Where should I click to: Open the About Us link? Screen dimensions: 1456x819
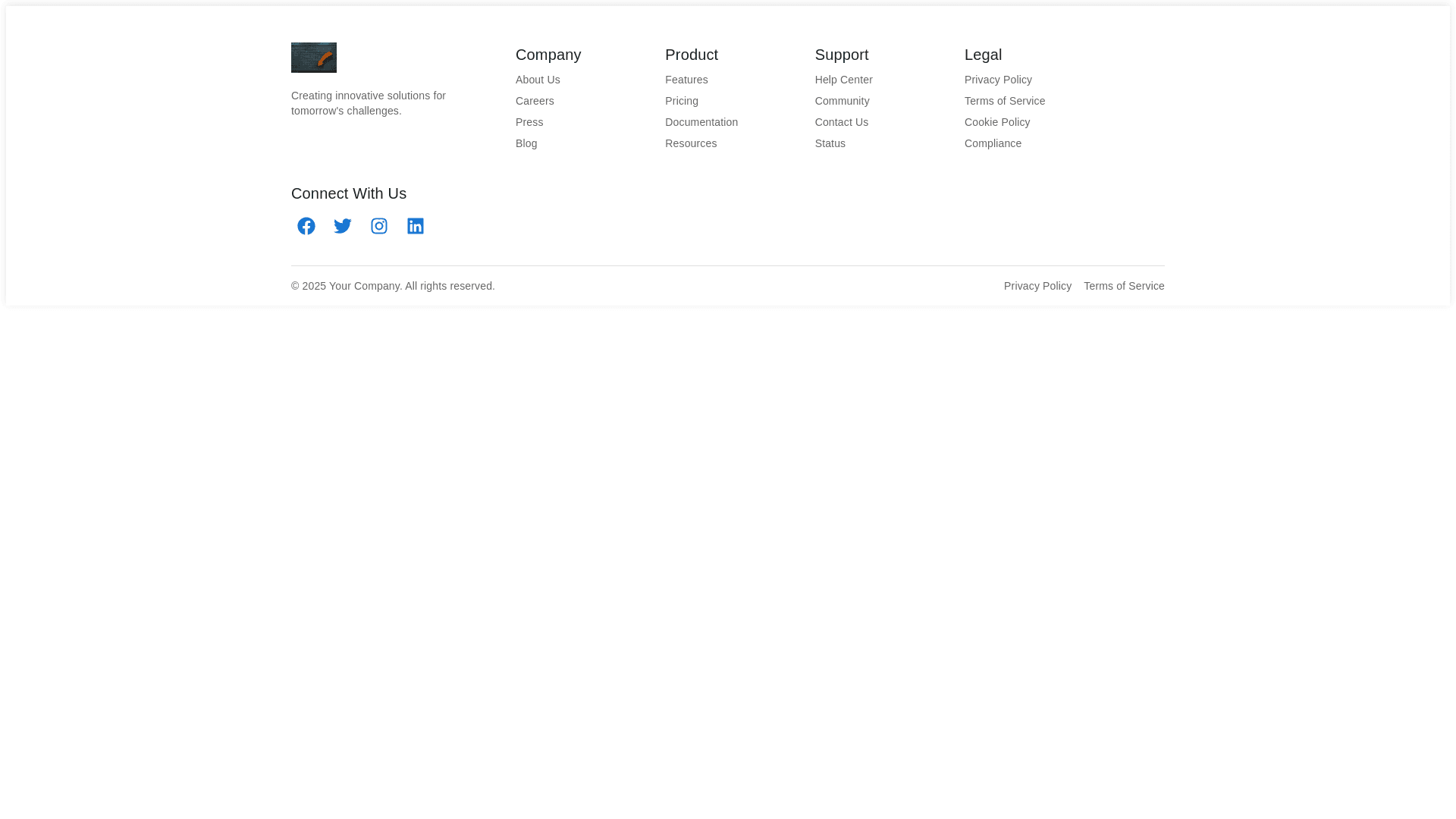pos(538,80)
